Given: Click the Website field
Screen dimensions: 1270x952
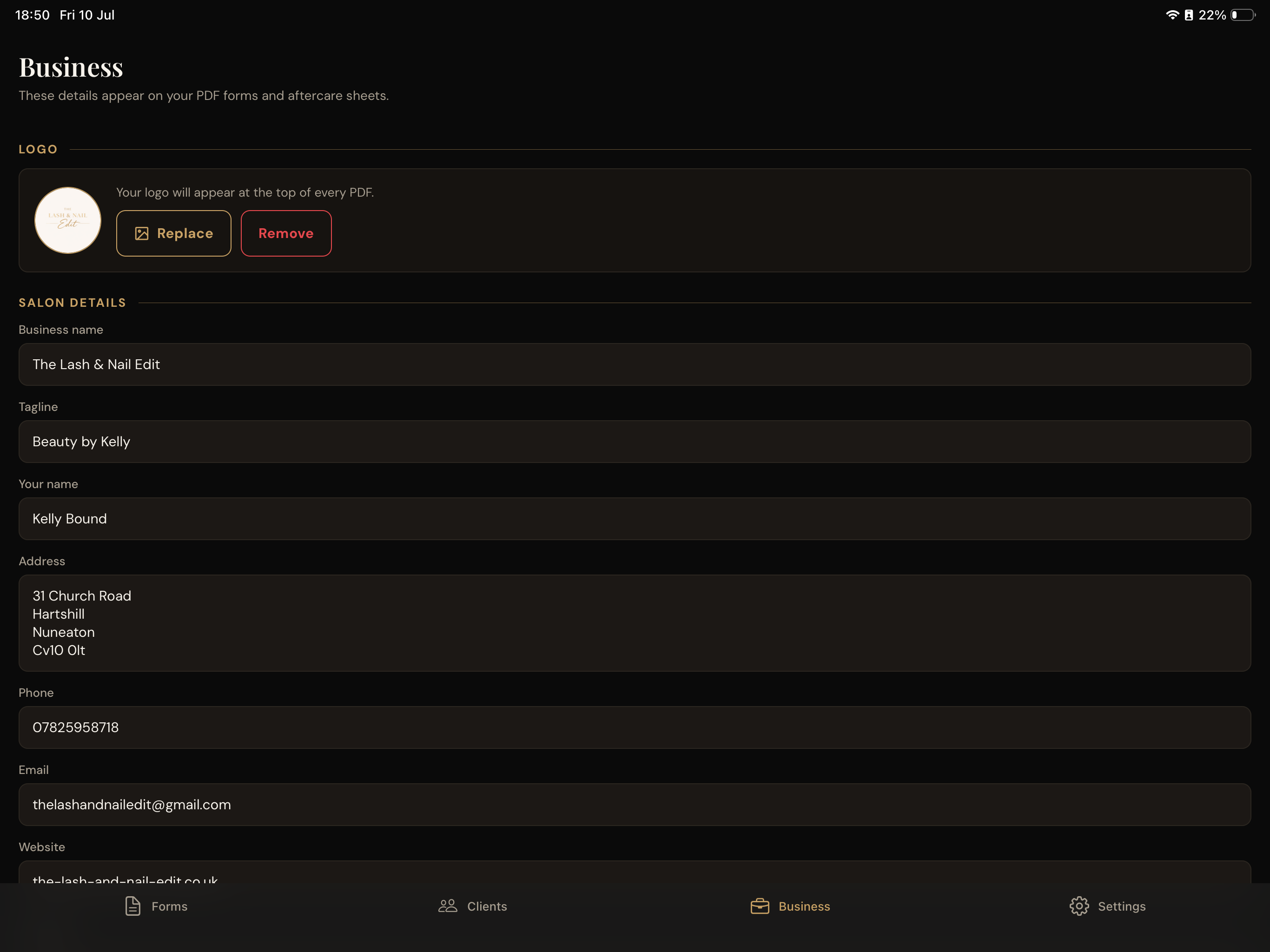Looking at the screenshot, I should (635, 872).
